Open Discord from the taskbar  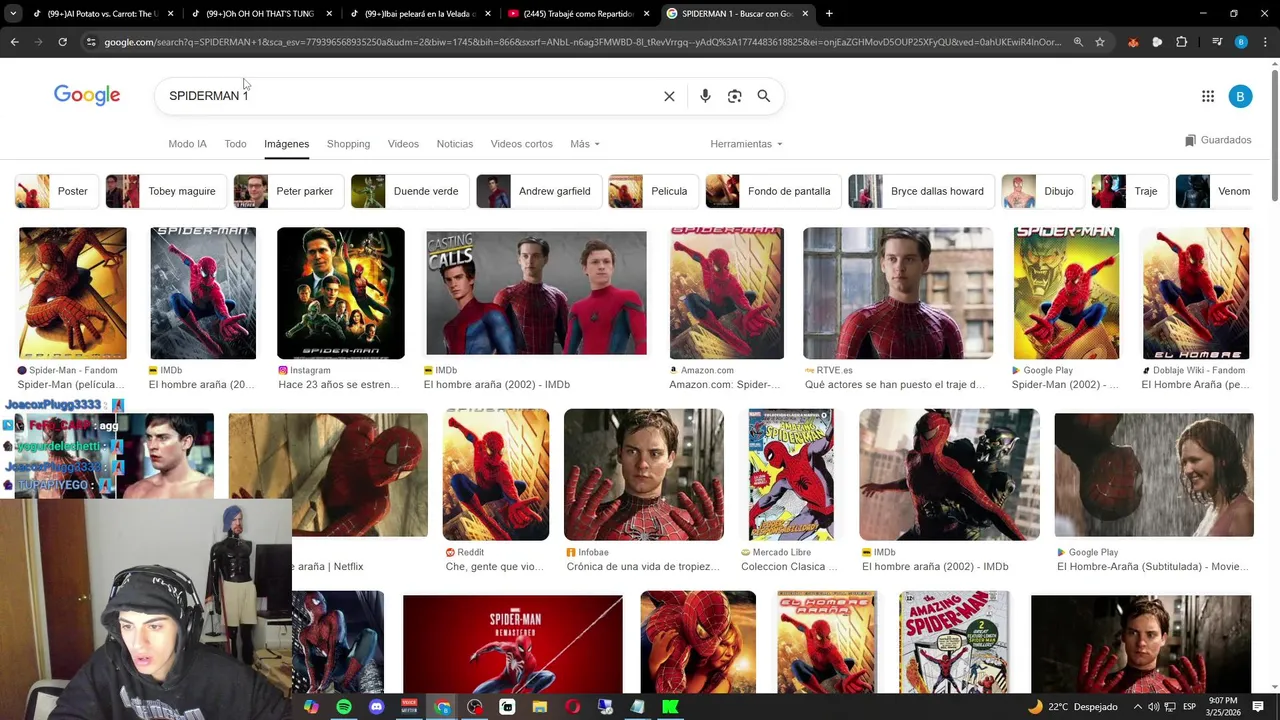[x=376, y=707]
